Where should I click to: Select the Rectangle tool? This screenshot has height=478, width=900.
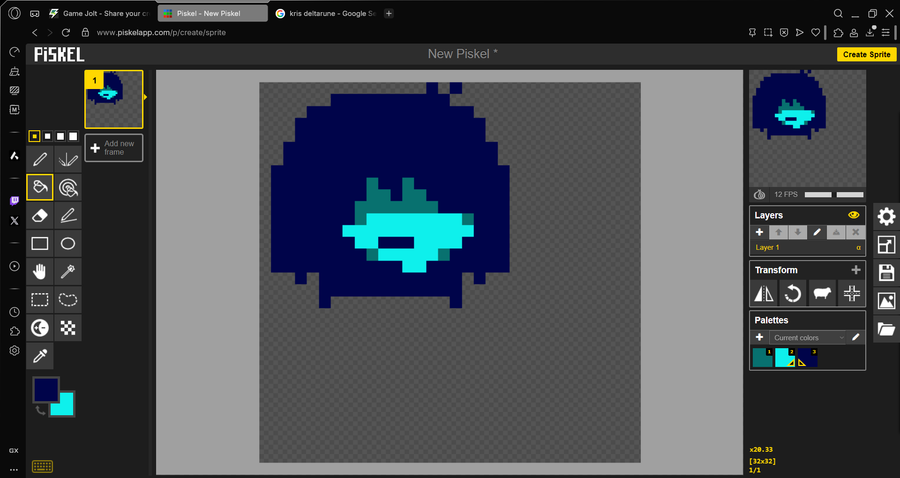tap(40, 243)
